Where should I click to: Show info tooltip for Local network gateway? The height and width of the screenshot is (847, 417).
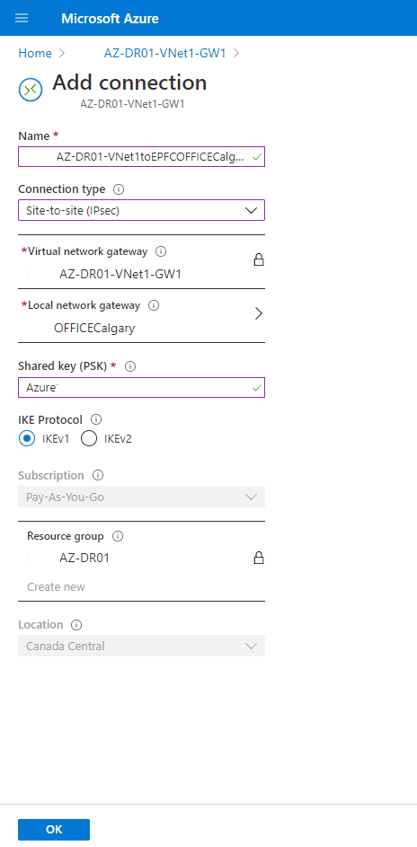point(153,305)
